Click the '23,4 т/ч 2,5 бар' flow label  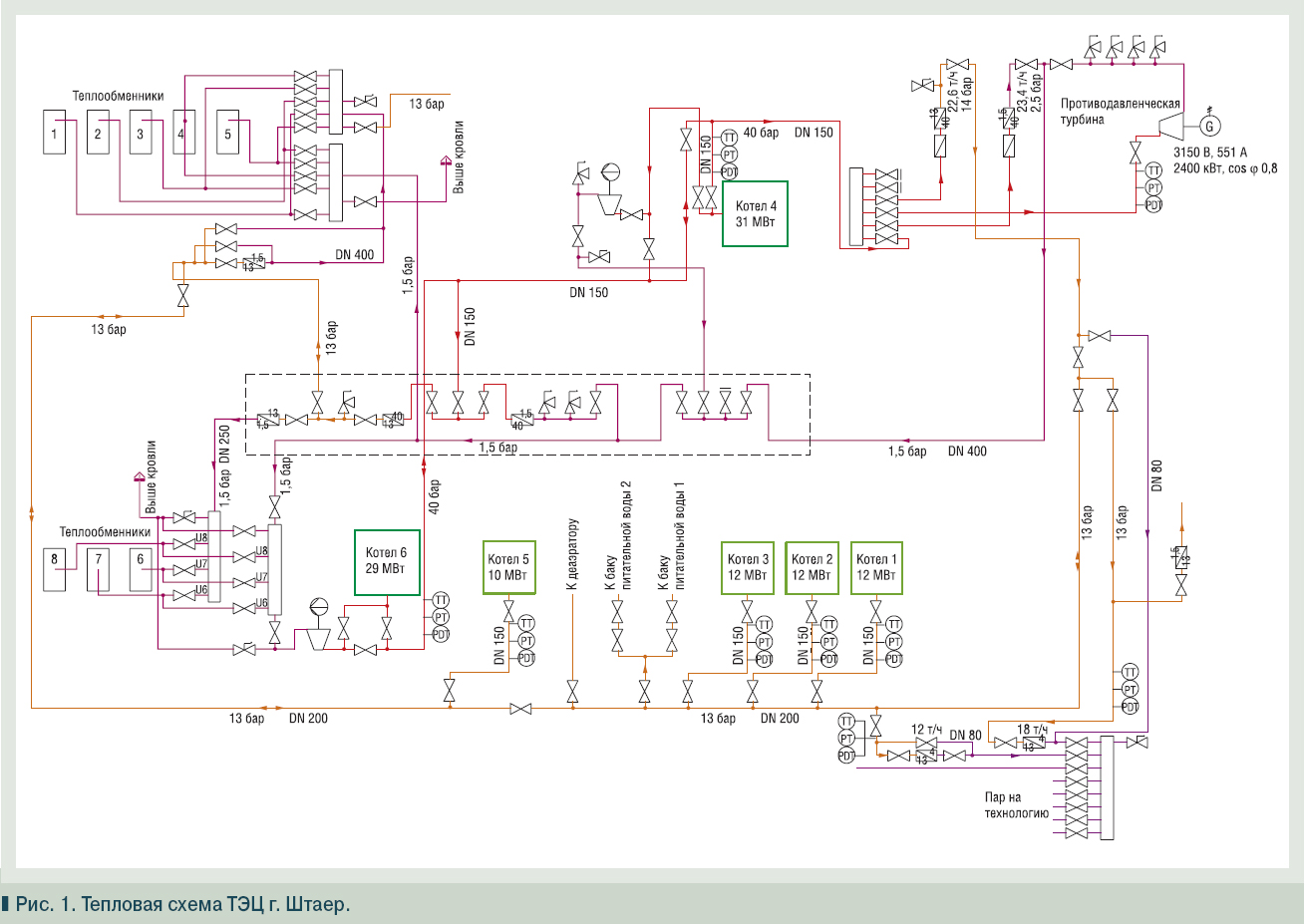[x=1029, y=91]
